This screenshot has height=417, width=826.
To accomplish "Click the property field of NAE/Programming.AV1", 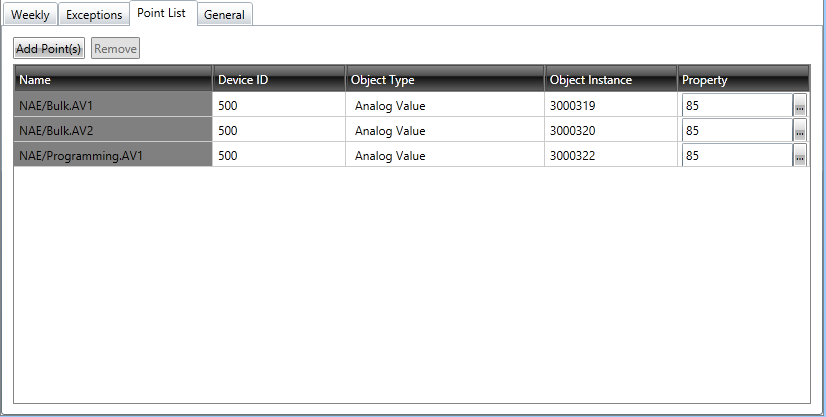I will (x=737, y=155).
